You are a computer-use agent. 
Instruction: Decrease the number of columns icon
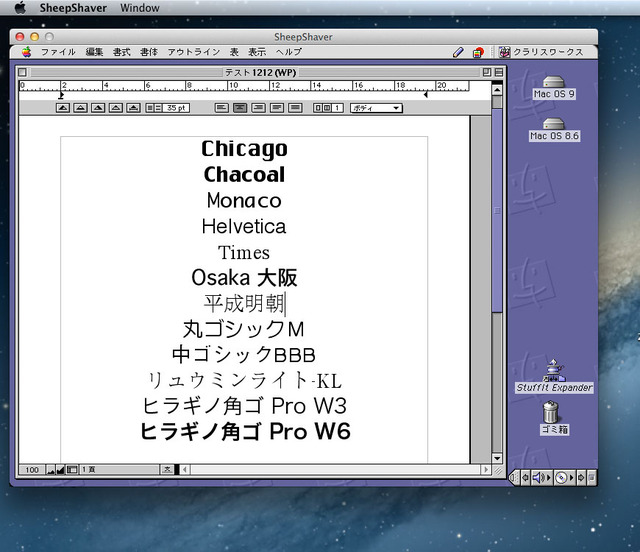click(x=318, y=108)
